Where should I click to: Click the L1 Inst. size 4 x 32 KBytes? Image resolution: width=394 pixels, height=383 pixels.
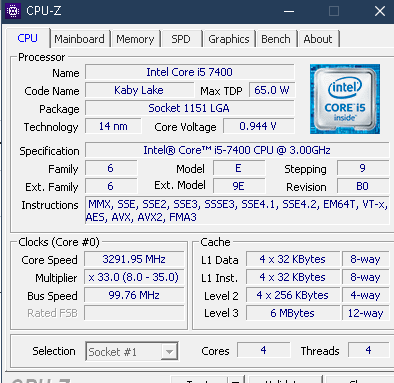pos(293,277)
